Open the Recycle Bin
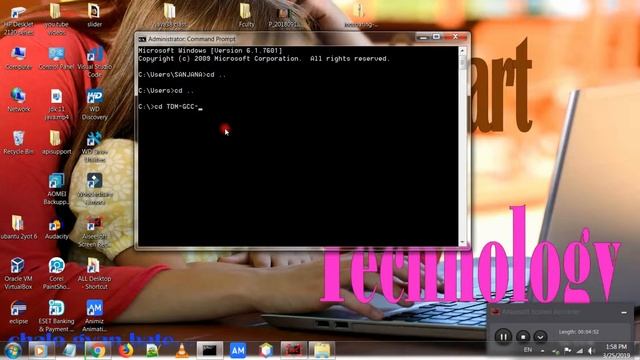Image resolution: width=640 pixels, height=360 pixels. tap(18, 142)
